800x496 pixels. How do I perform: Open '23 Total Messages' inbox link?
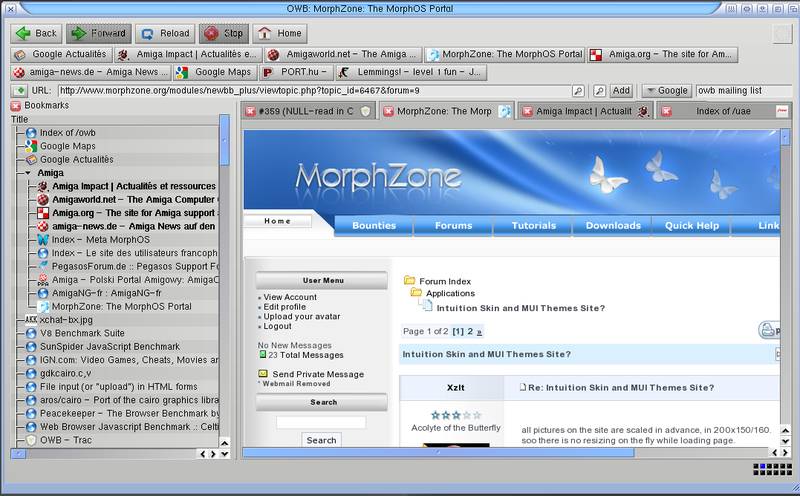[x=306, y=355]
